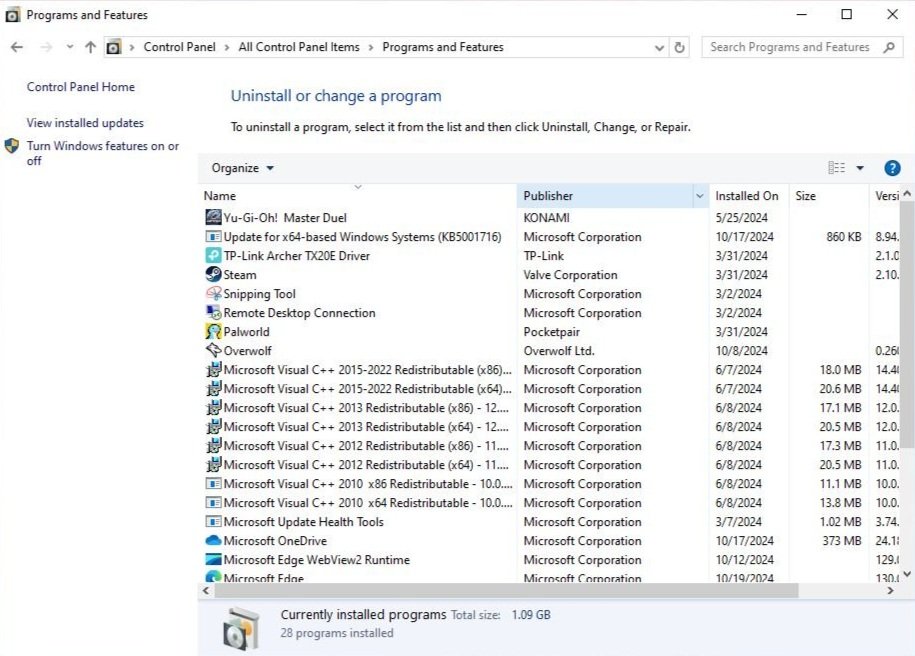The height and width of the screenshot is (656, 915).
Task: Click the Visual C++ 2013 (x64) installer icon
Action: (x=214, y=426)
